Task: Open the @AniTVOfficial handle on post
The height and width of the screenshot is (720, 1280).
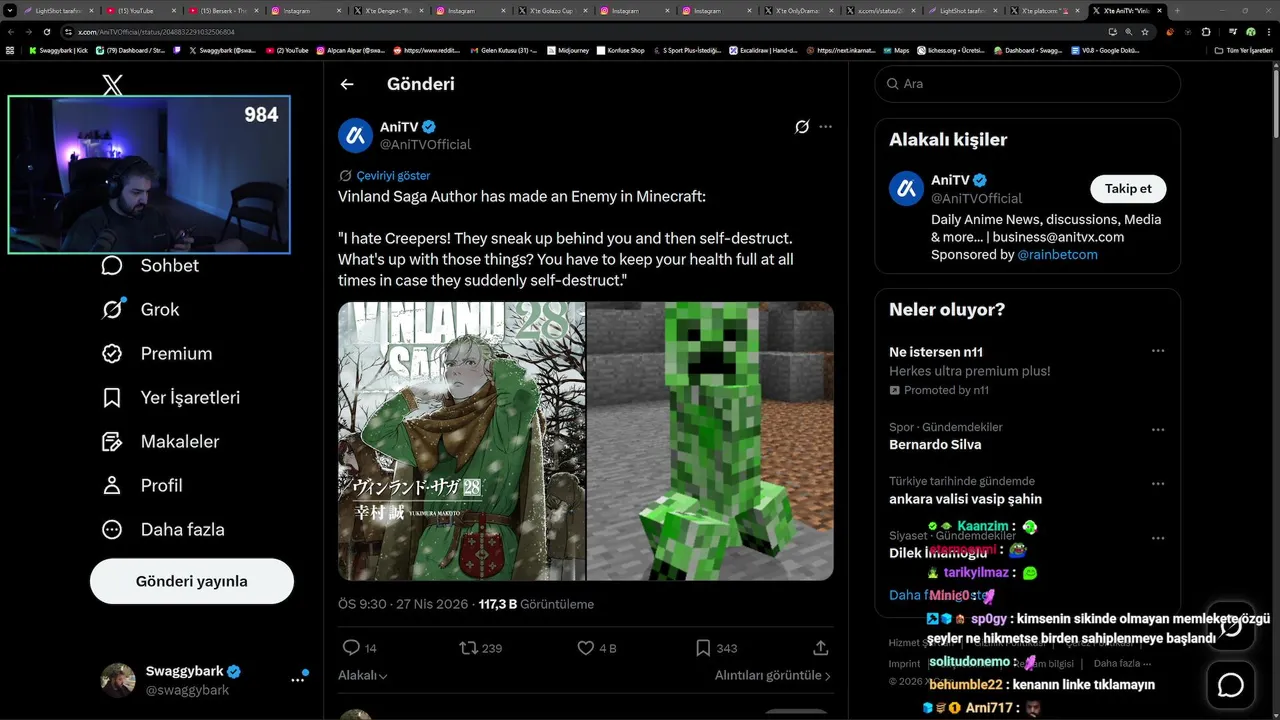Action: click(x=425, y=144)
